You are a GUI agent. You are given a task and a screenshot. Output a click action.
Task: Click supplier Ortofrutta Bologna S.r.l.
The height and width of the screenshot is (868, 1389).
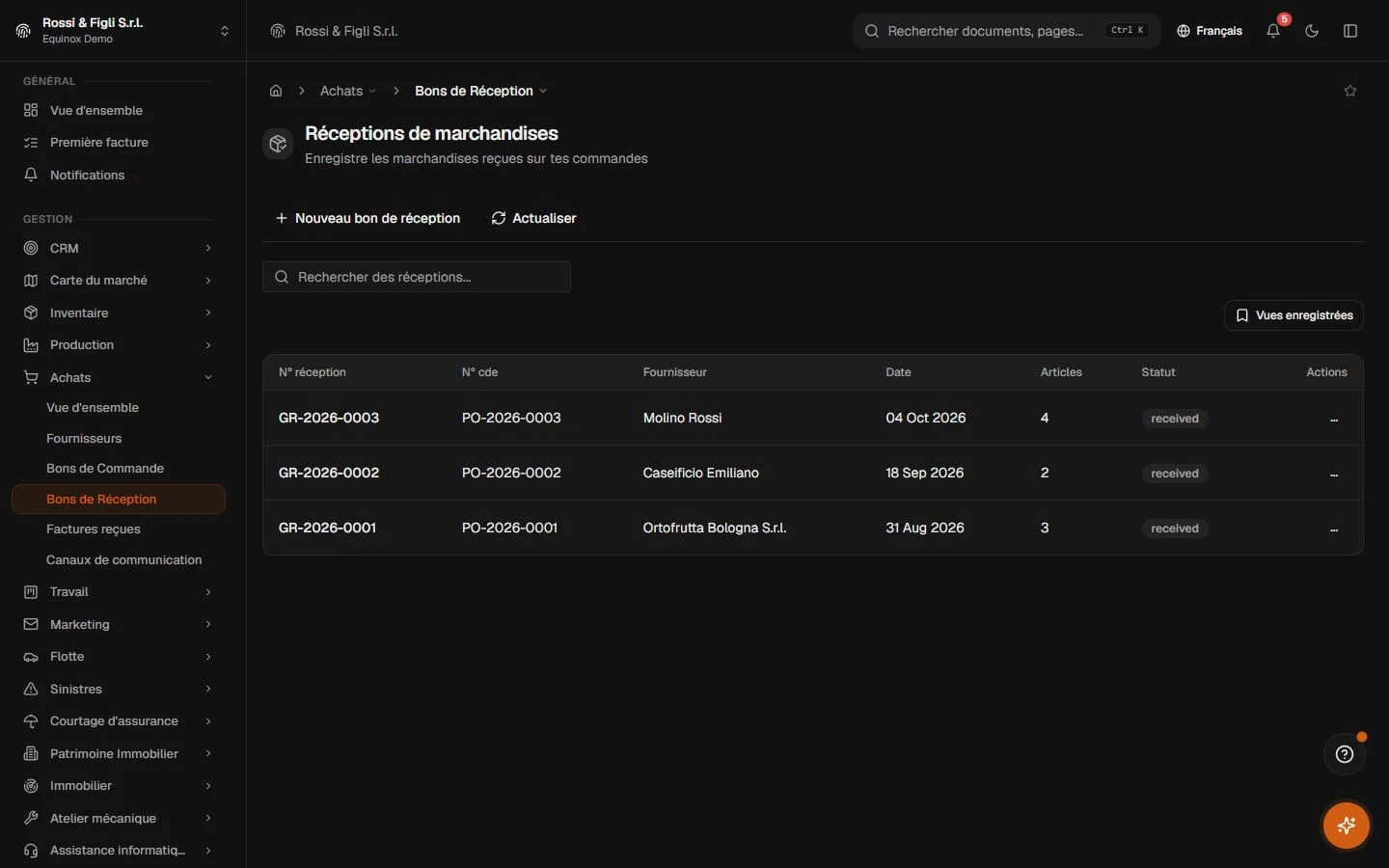pyautogui.click(x=715, y=528)
